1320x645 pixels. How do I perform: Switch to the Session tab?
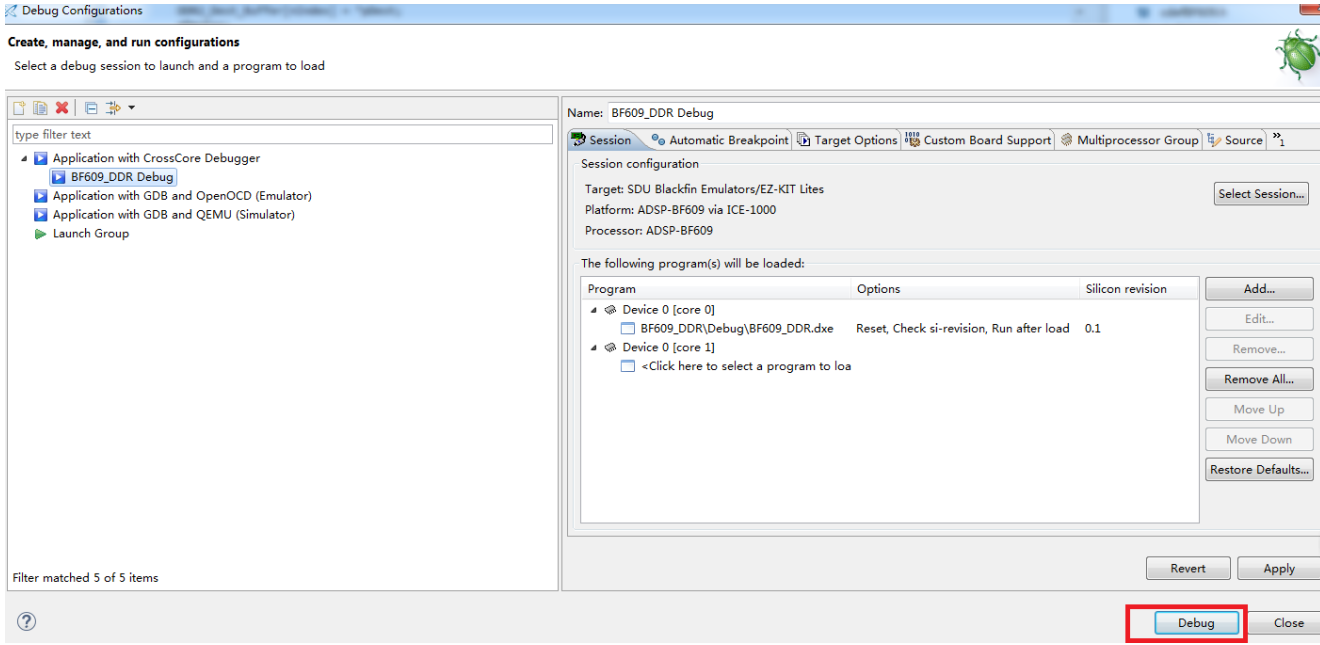coord(601,140)
